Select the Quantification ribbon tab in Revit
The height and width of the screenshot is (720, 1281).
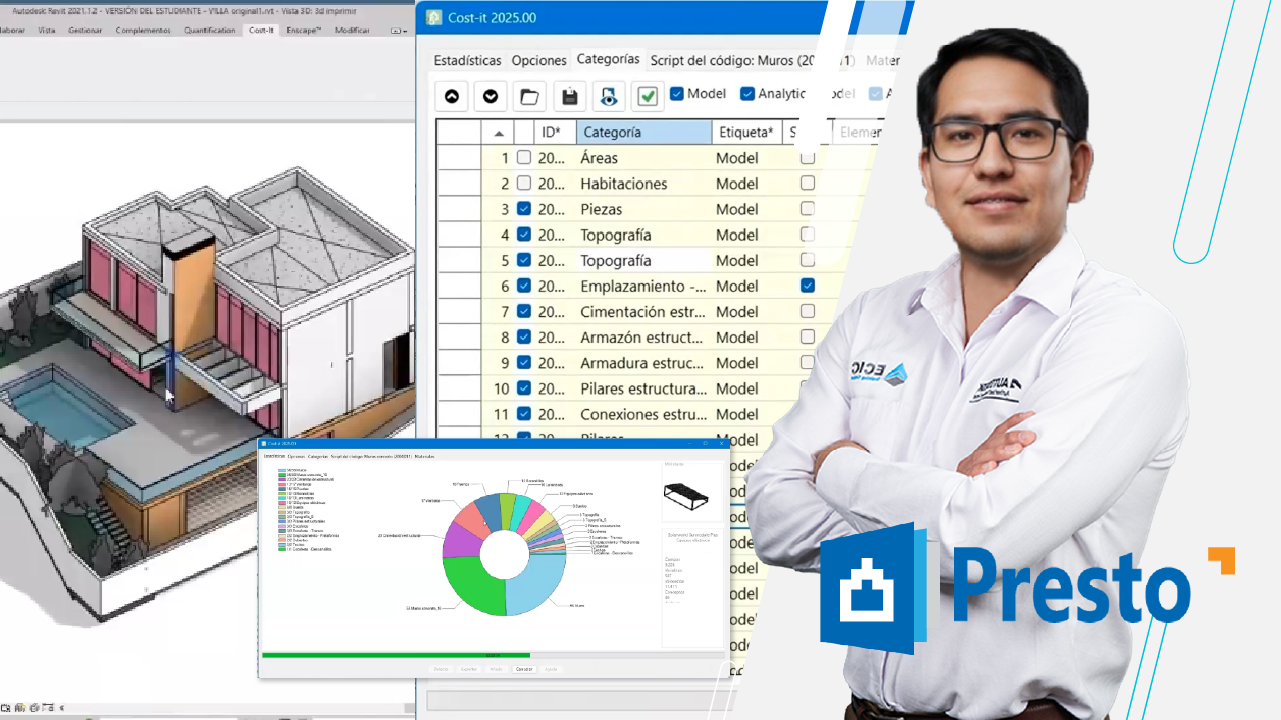210,31
